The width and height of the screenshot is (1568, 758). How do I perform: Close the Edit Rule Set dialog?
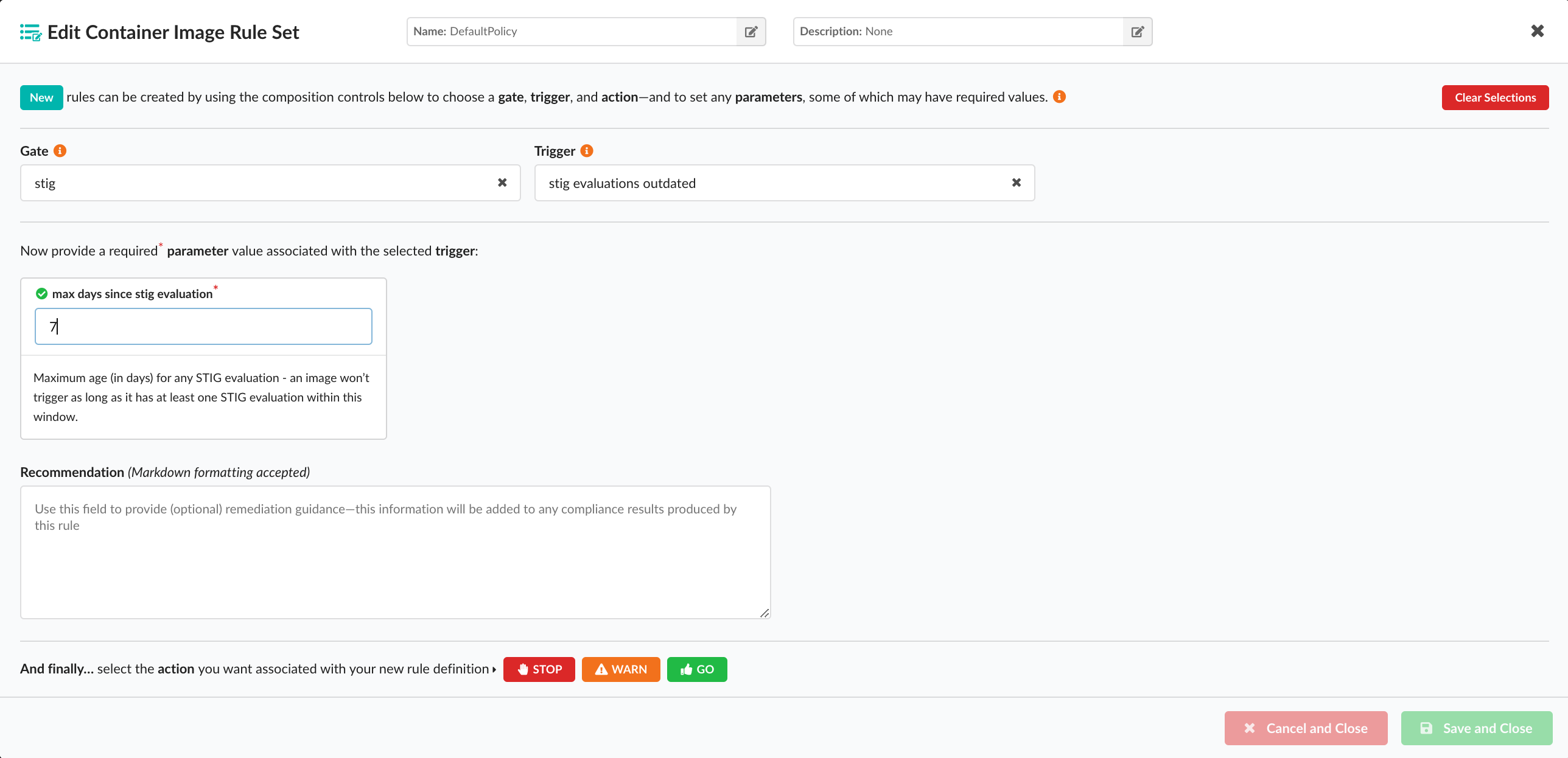pyautogui.click(x=1537, y=31)
